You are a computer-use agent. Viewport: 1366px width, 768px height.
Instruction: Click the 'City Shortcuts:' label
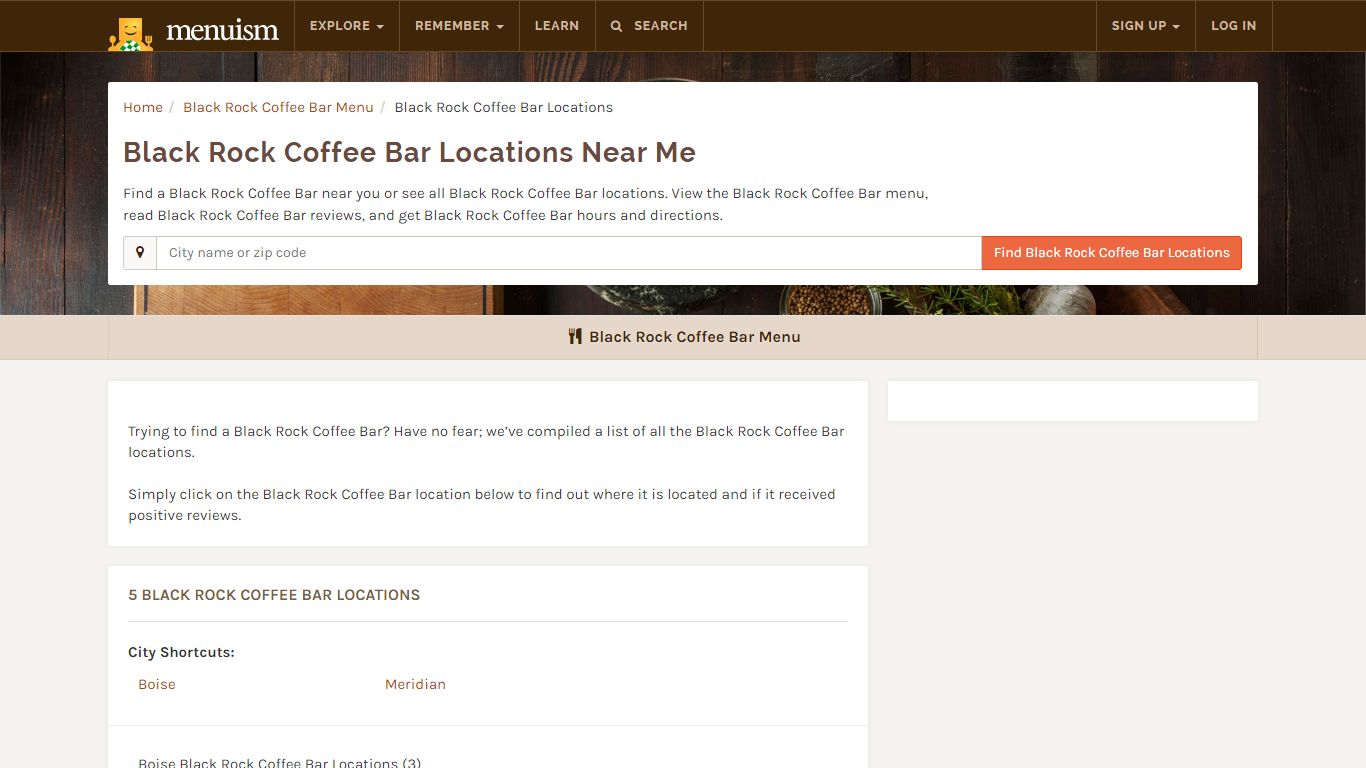pyautogui.click(x=181, y=652)
